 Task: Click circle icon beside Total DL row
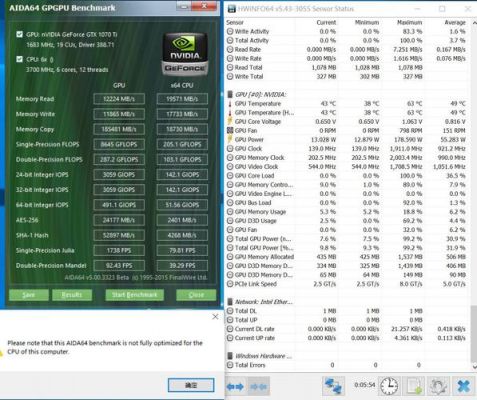pos(230,311)
